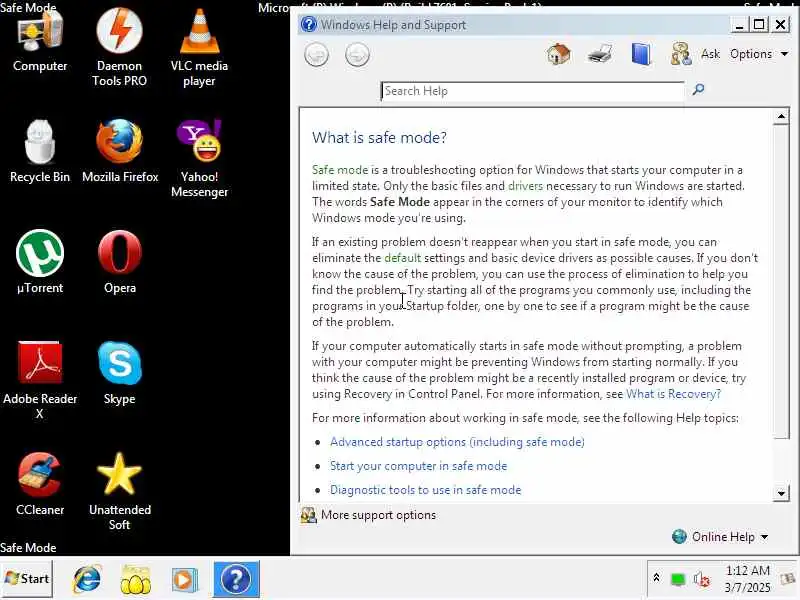Go forward in Help and Support

click(357, 55)
